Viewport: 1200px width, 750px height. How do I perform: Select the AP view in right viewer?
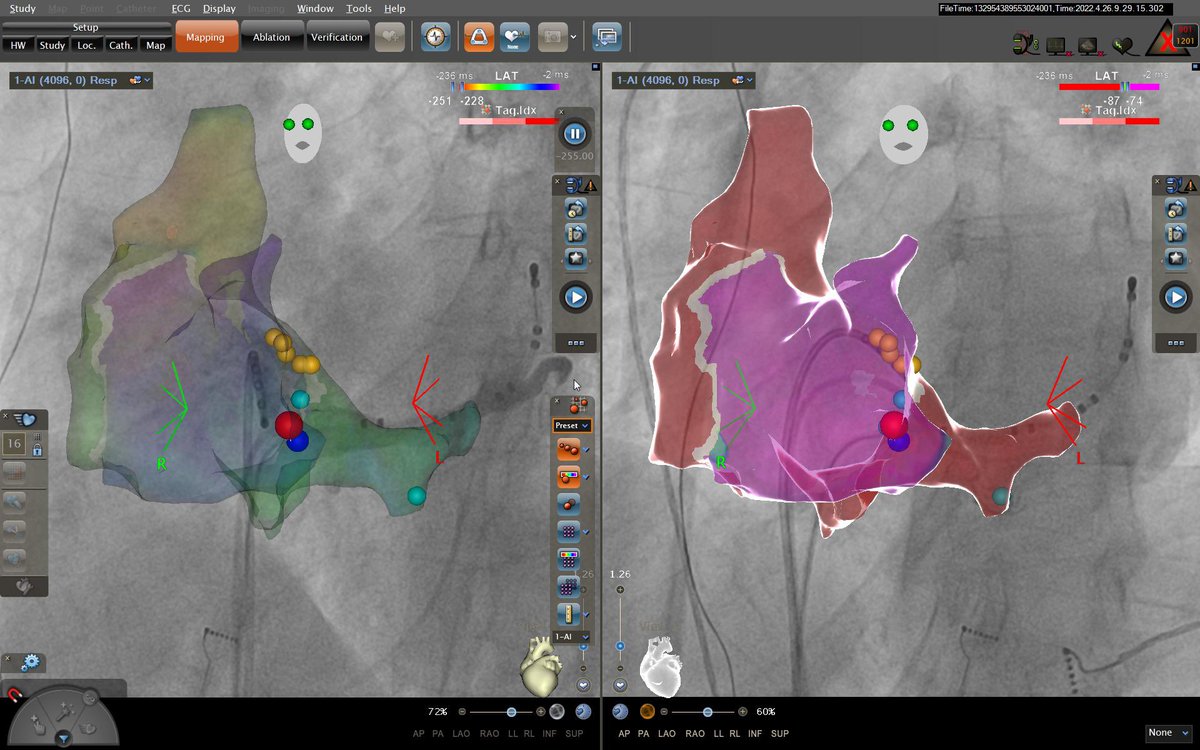(624, 734)
